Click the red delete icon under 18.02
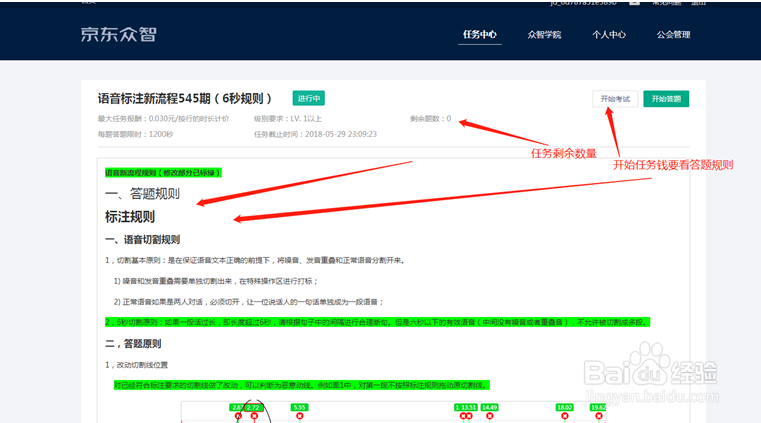Screen dimensions: 761x423 pos(564,416)
